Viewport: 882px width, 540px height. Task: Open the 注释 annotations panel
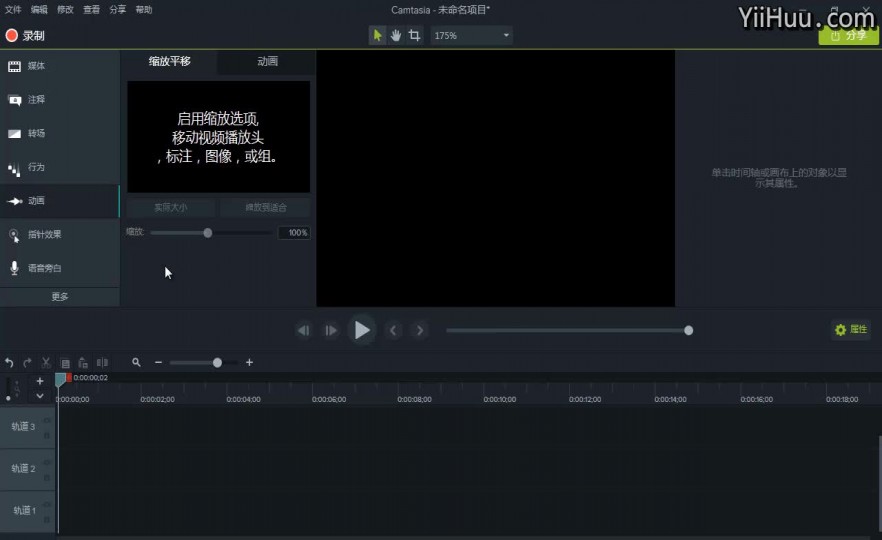pyautogui.click(x=60, y=100)
